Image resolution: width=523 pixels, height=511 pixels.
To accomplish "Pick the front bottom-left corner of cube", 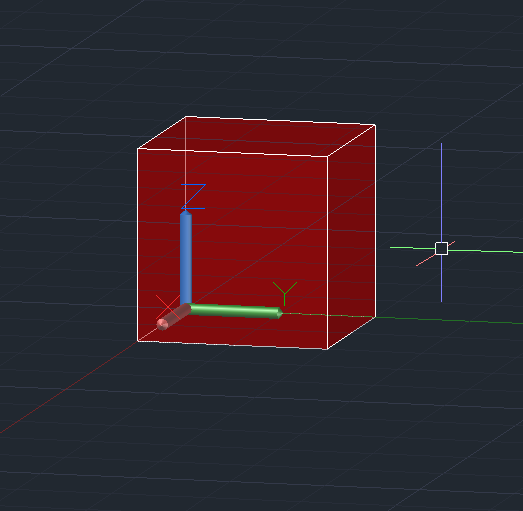I will [x=138, y=341].
